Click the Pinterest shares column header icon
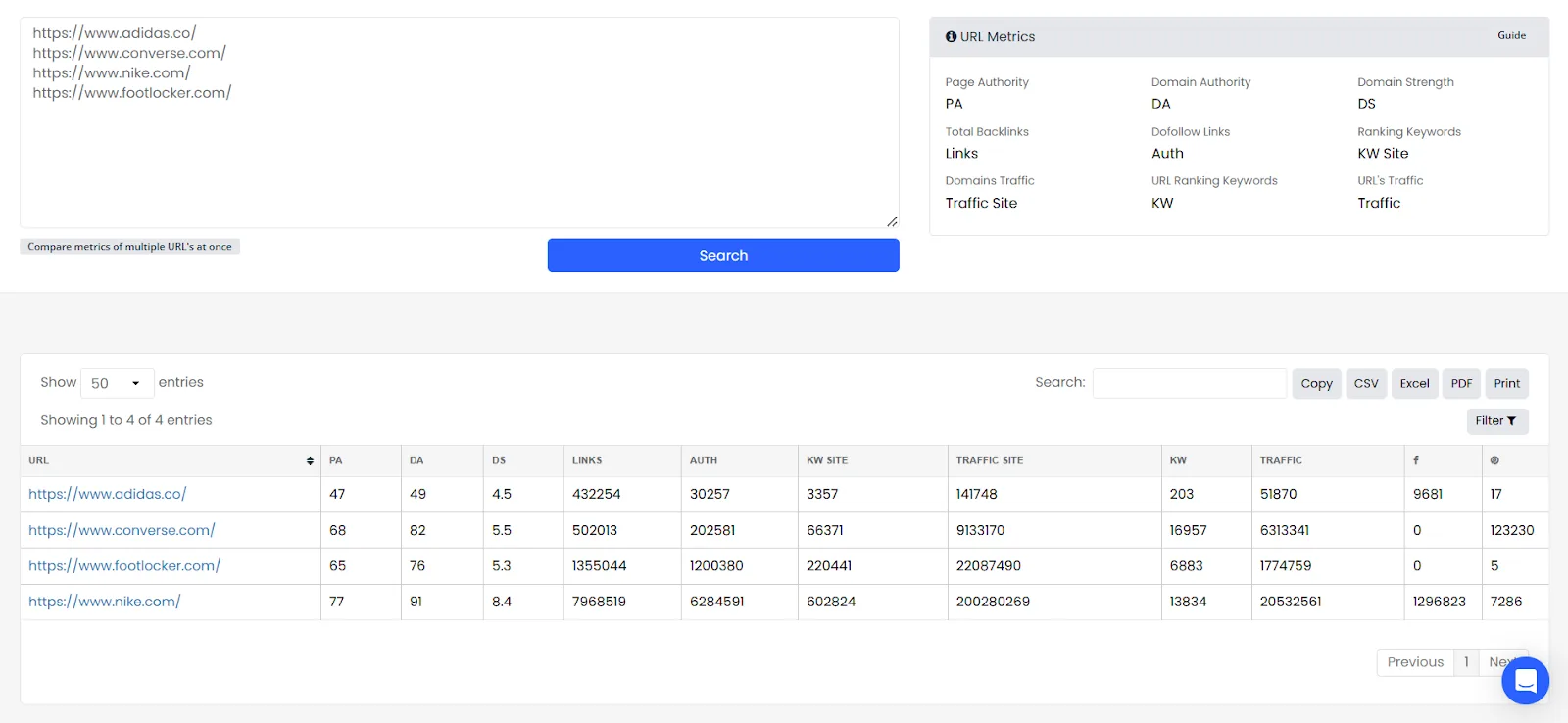Screen dimensions: 1568x723 [x=1494, y=460]
